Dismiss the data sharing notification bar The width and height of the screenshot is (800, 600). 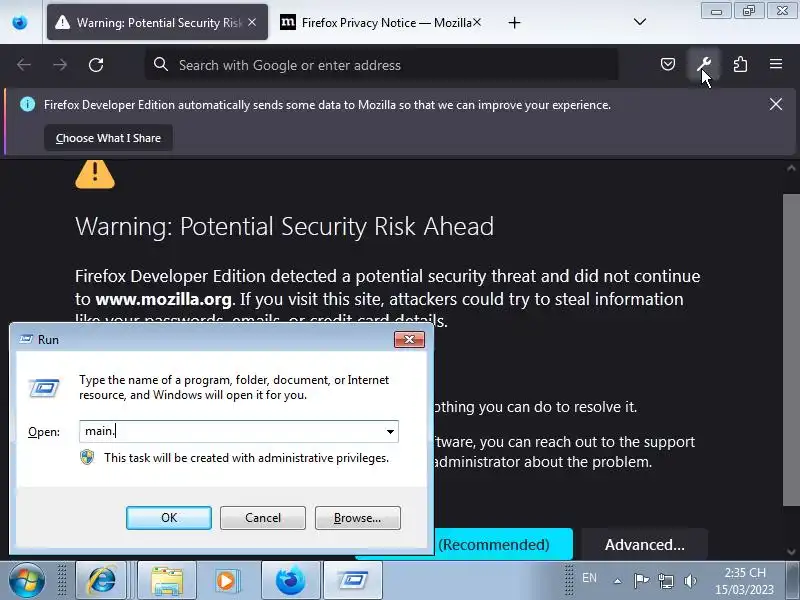[776, 104]
